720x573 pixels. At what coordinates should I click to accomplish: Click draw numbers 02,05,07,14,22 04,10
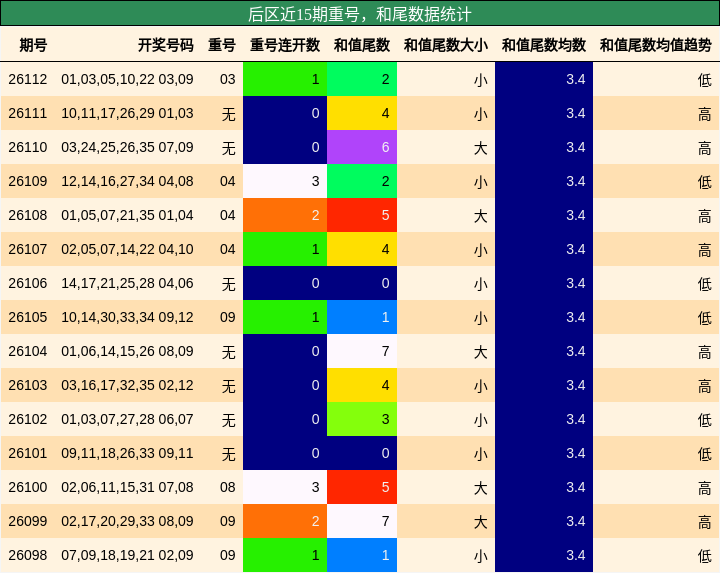(x=127, y=249)
